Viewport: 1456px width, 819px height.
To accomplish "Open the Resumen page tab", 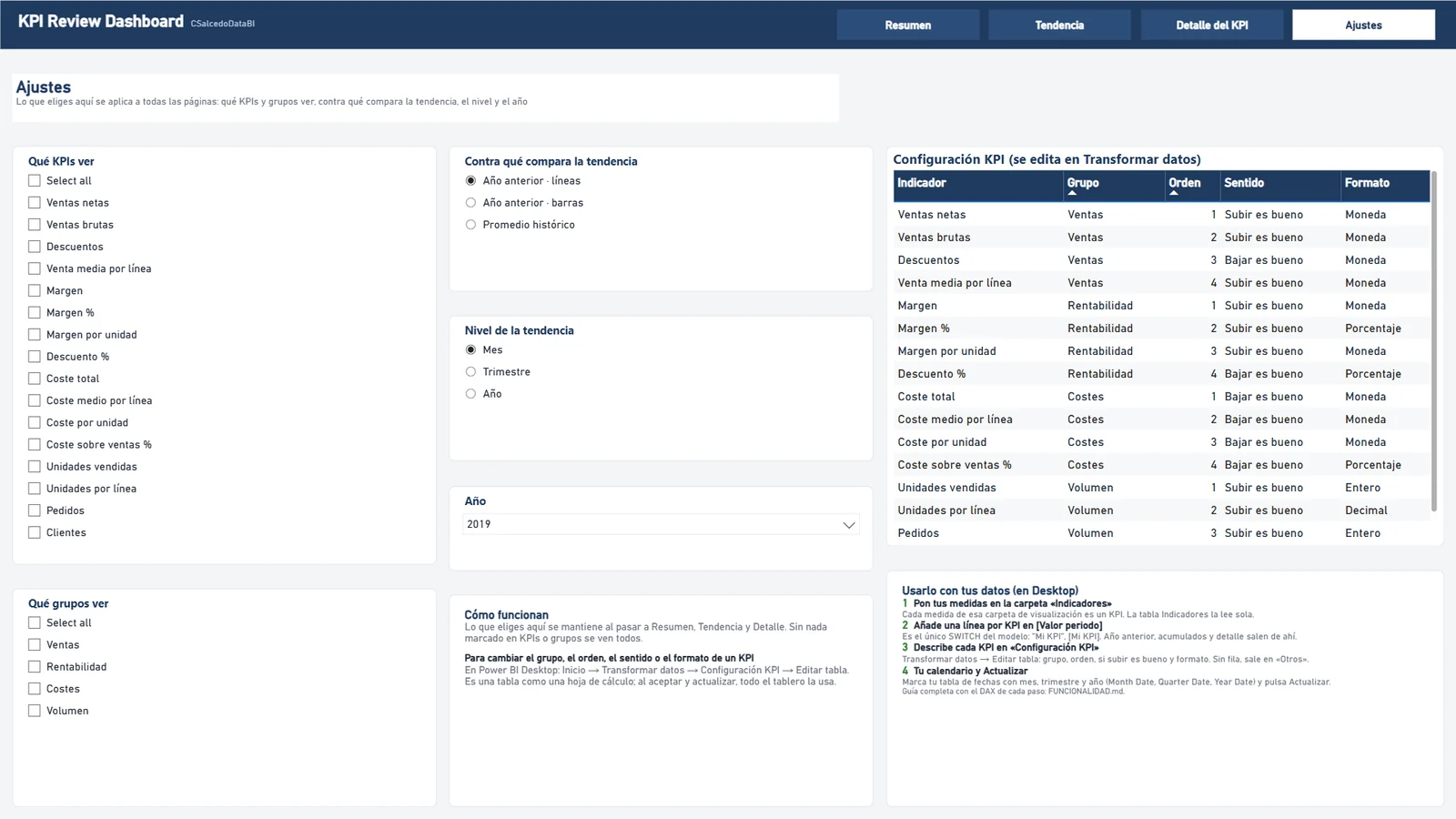I will (x=908, y=25).
